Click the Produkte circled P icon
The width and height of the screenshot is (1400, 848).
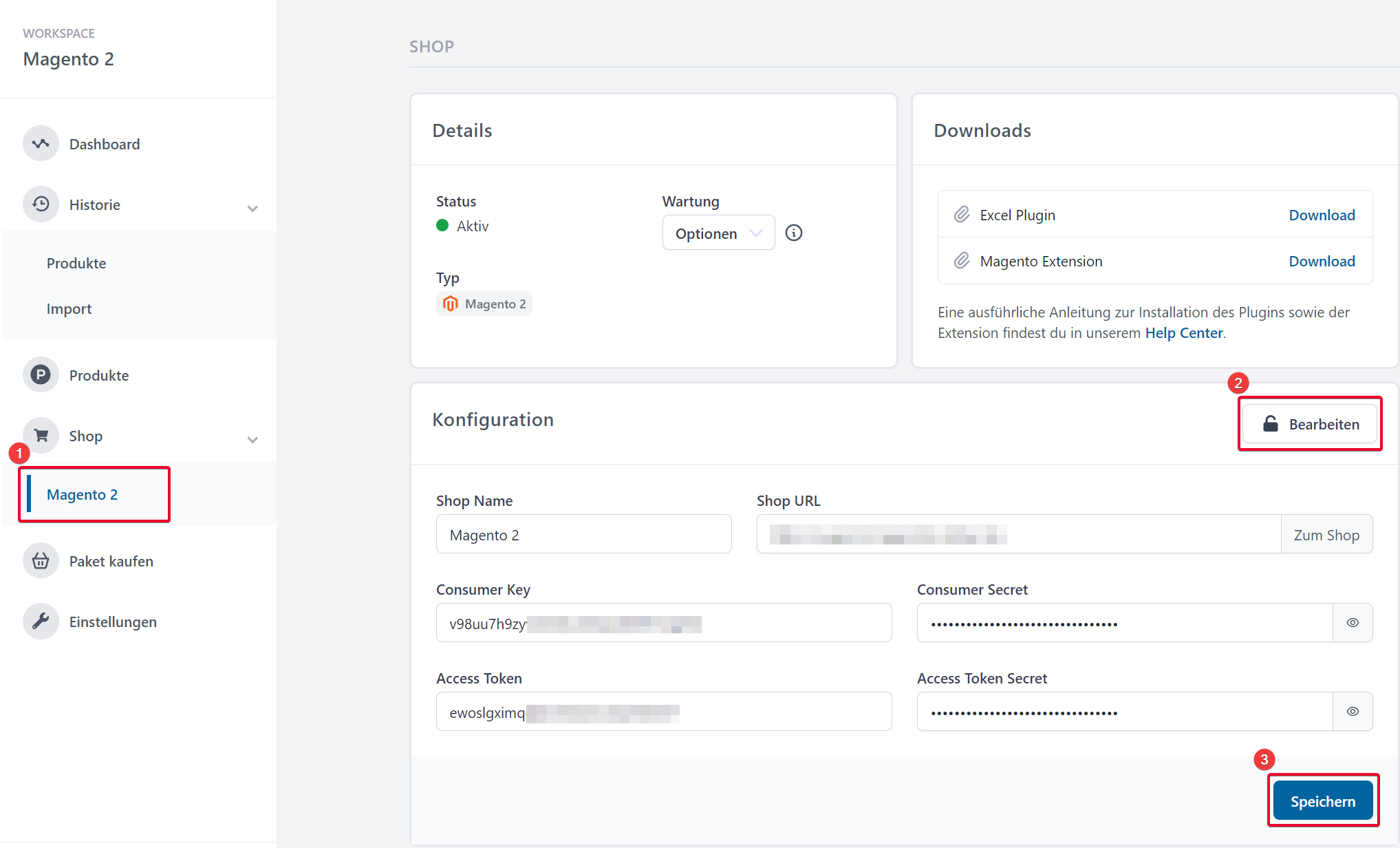(41, 375)
